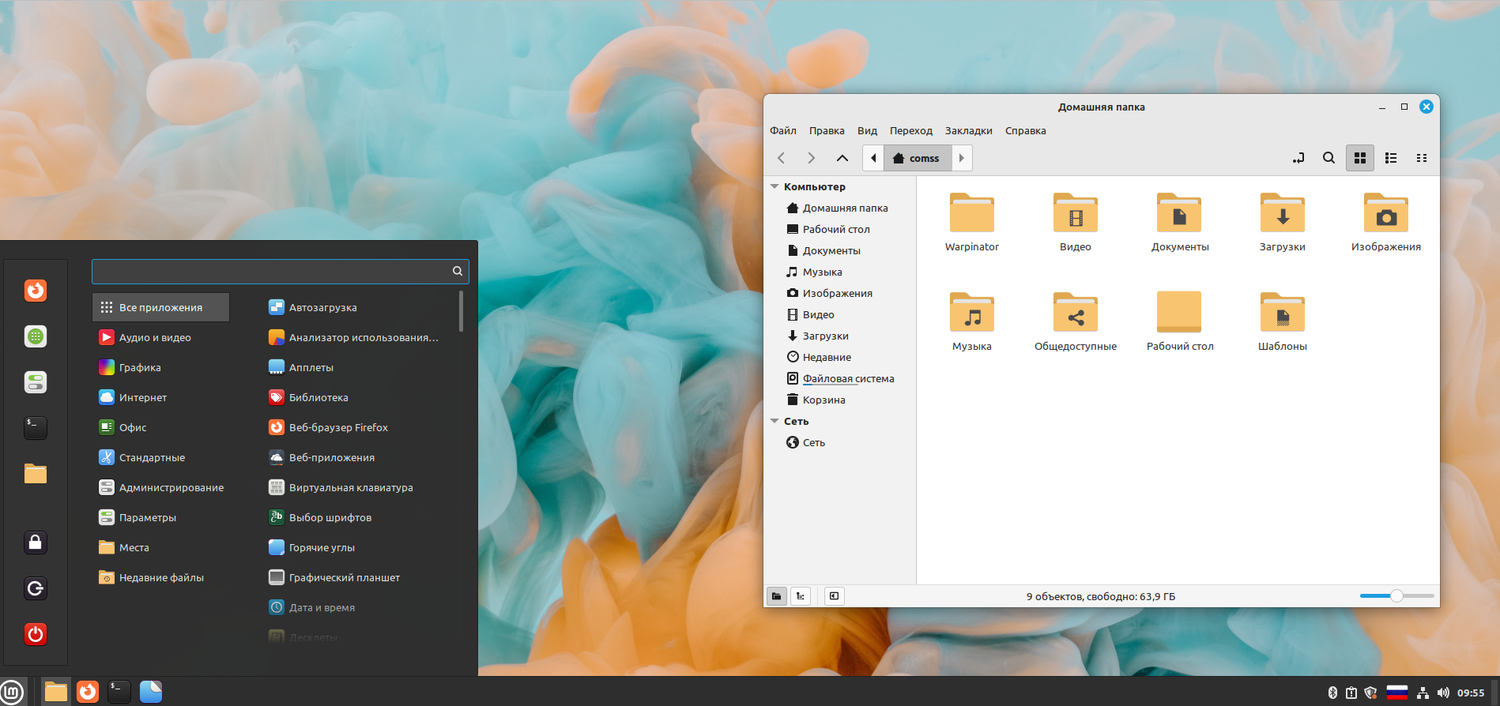Open the Справка menu

pyautogui.click(x=1025, y=131)
